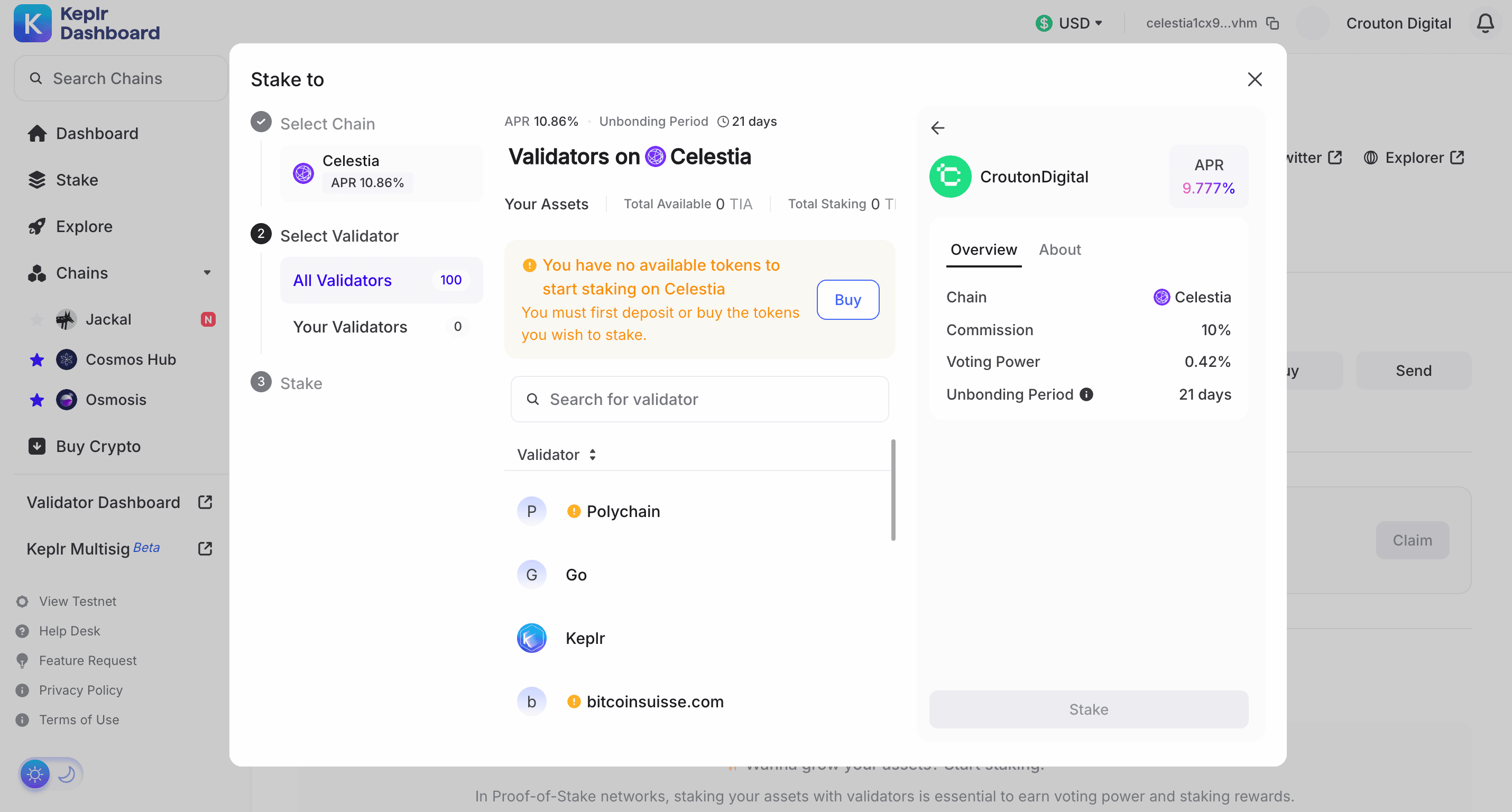Close the Stake to dialog

[1255, 79]
